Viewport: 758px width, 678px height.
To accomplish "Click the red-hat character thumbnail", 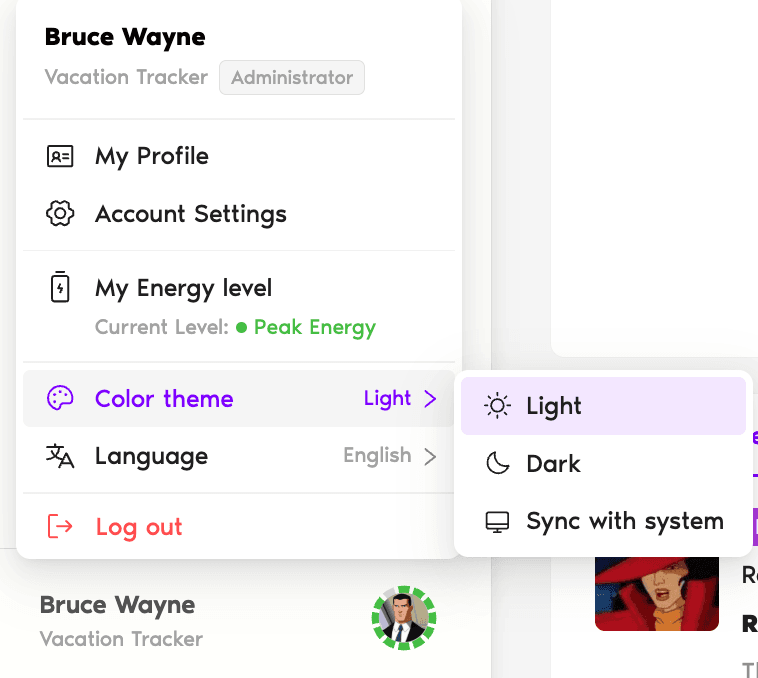I will (x=656, y=593).
